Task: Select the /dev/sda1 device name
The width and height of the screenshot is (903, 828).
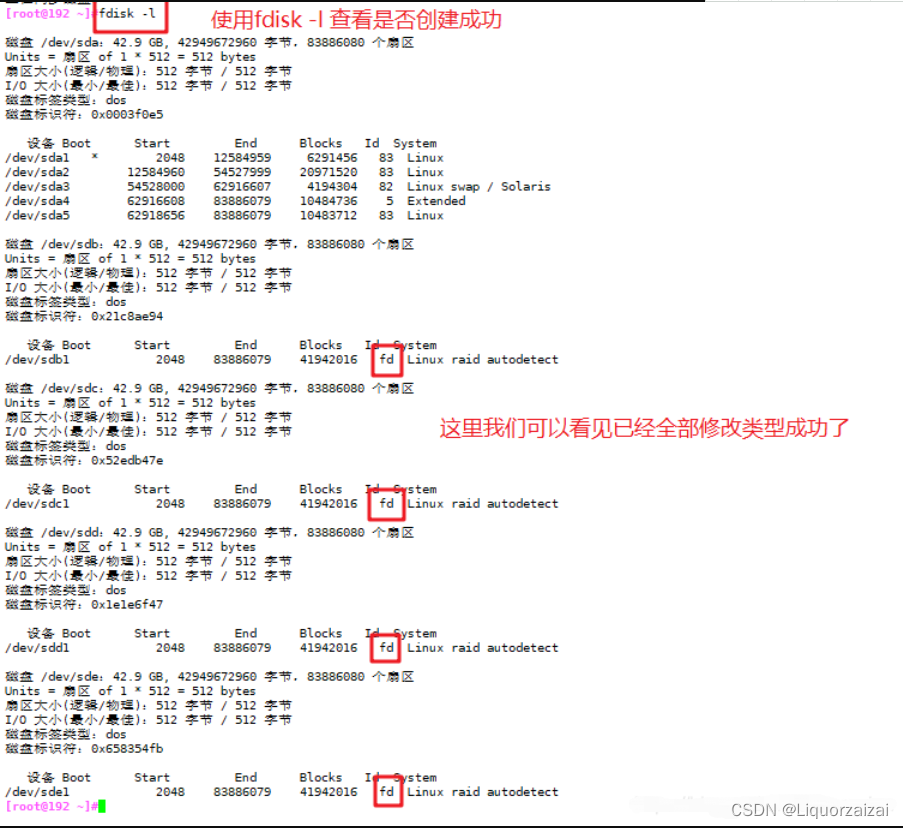Action: [37, 158]
